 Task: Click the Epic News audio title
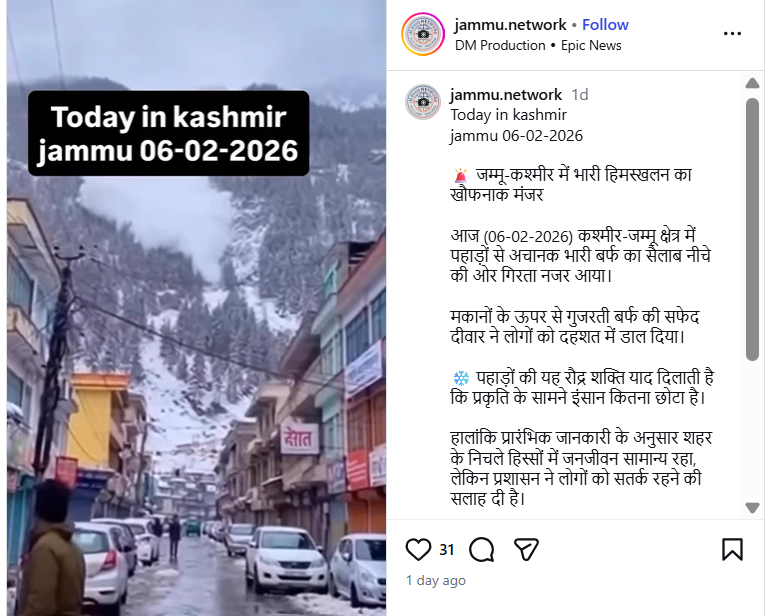click(x=591, y=45)
